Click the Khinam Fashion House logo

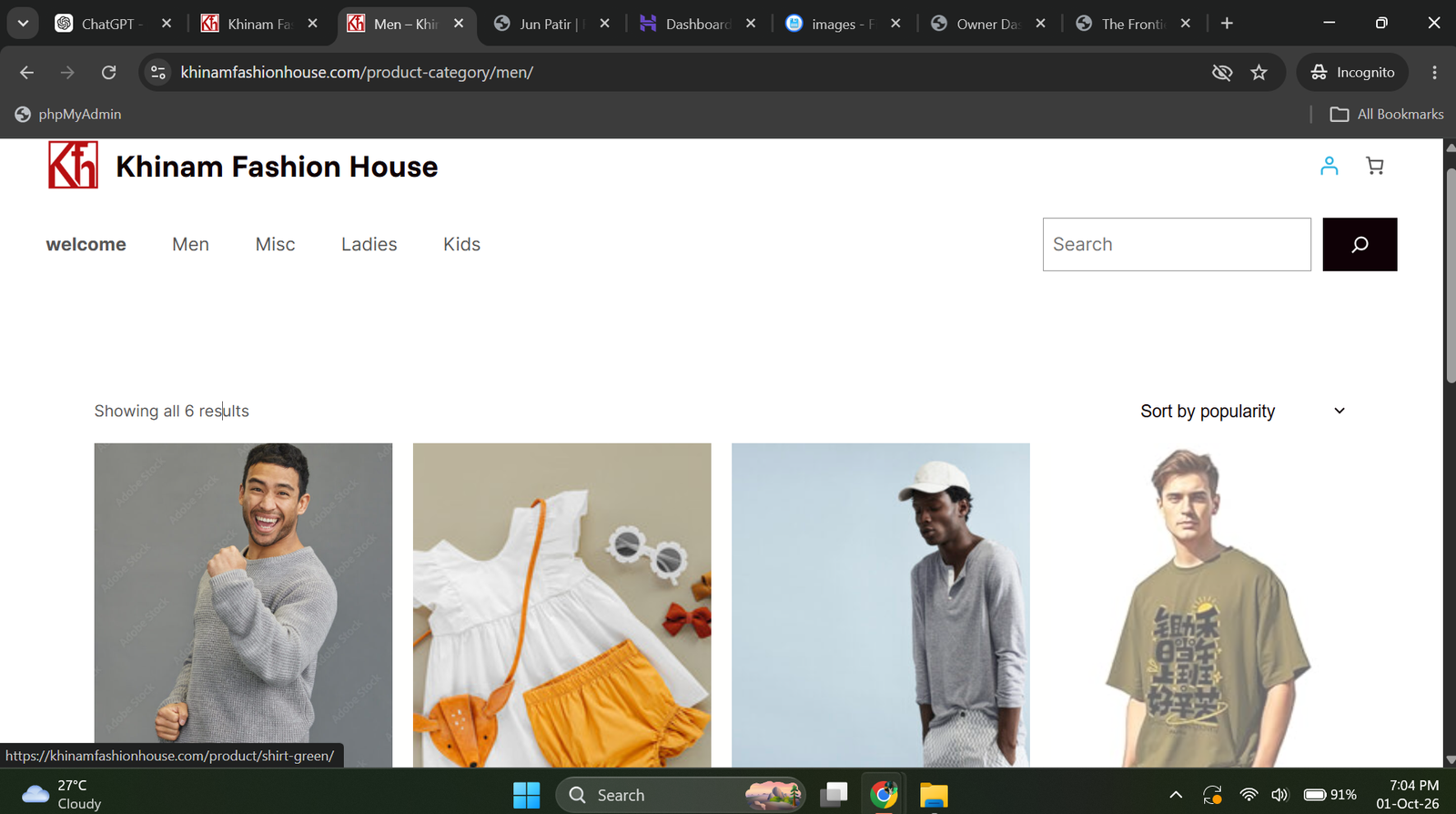(73, 166)
